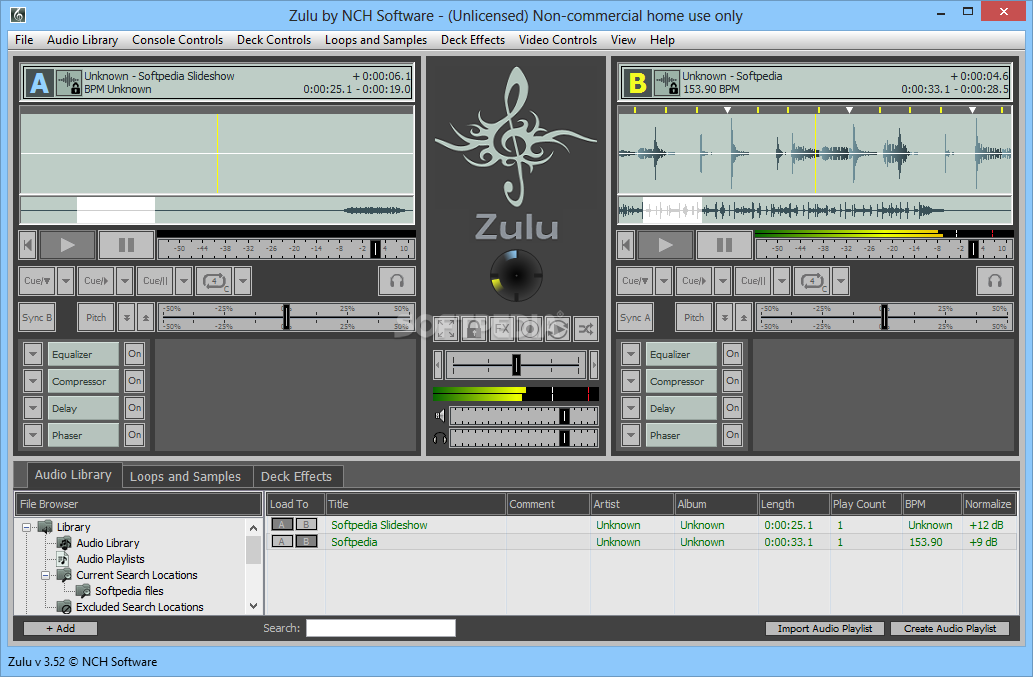Toggle Sync B on Deck A
This screenshot has height=677, width=1033.
click(37, 317)
